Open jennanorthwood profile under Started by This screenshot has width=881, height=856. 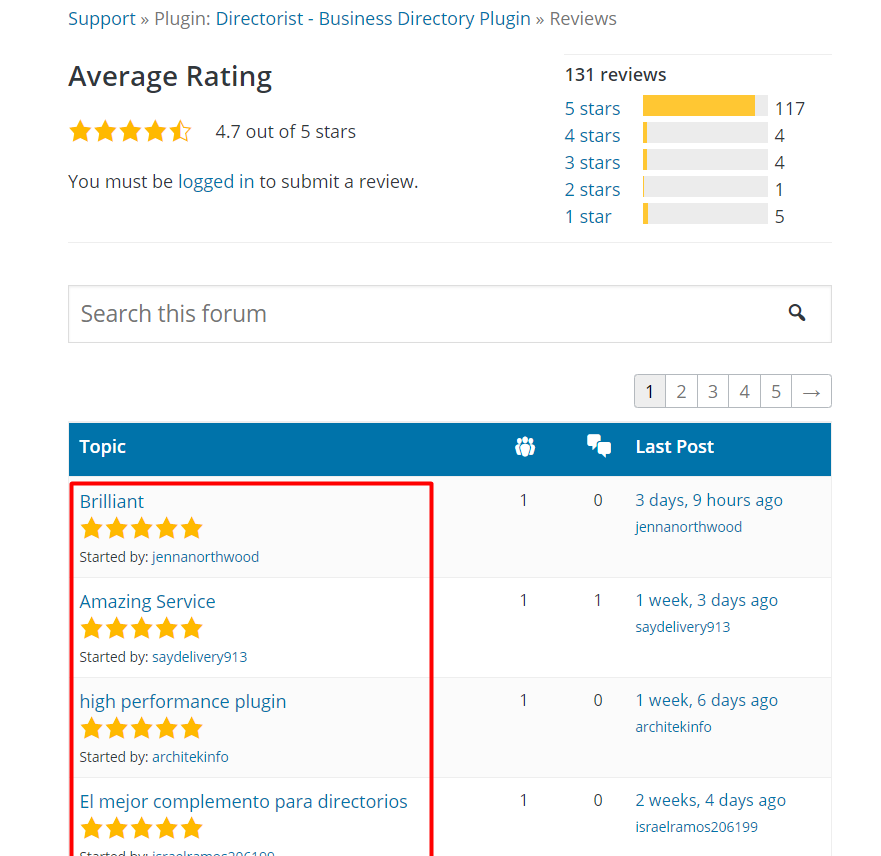pos(206,557)
